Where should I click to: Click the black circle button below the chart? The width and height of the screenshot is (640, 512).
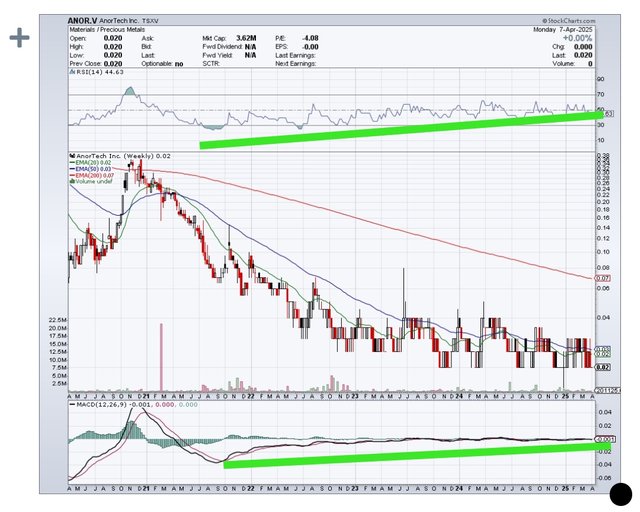620,494
